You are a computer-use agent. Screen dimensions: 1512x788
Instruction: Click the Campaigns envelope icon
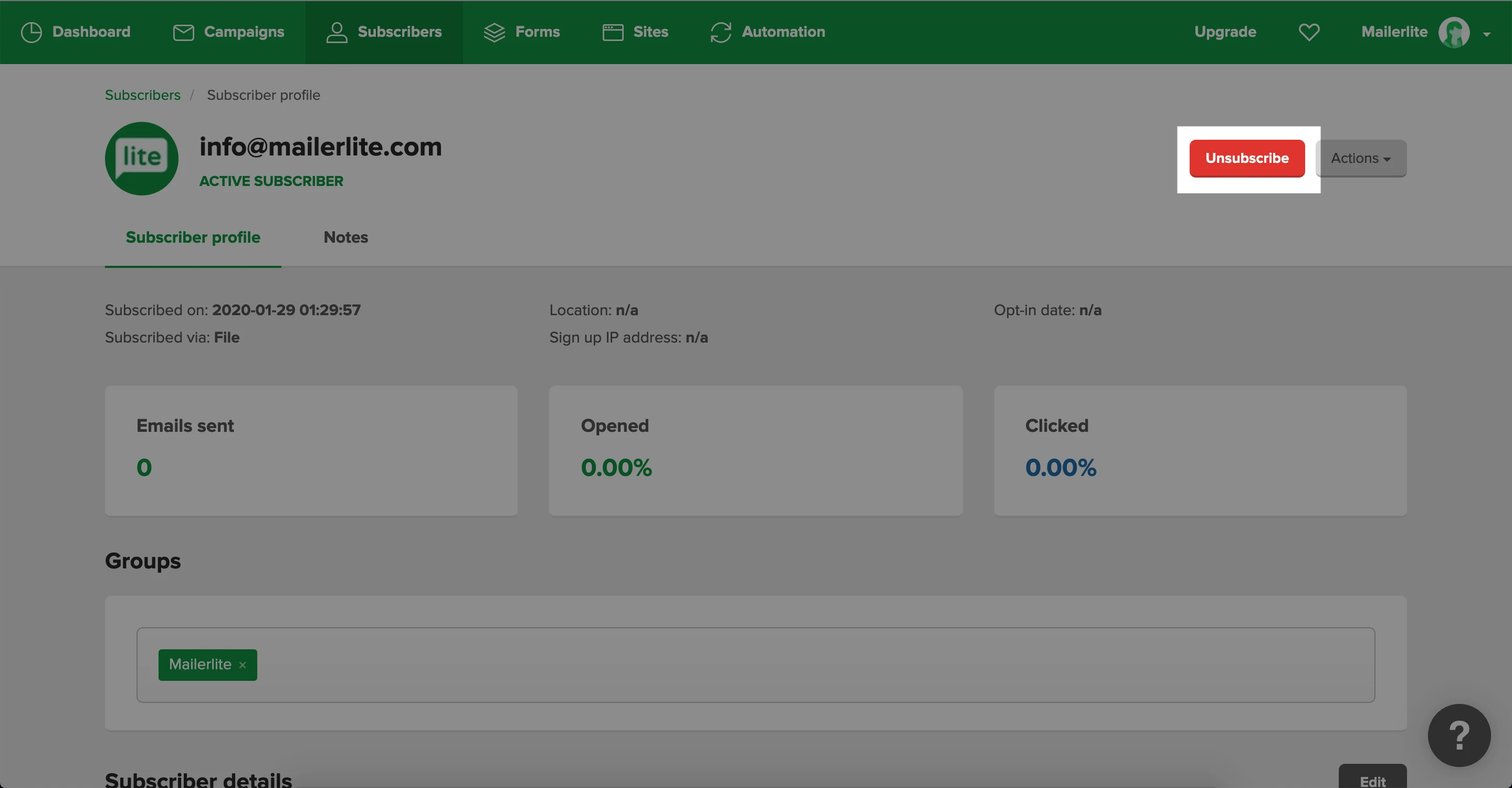coord(183,32)
